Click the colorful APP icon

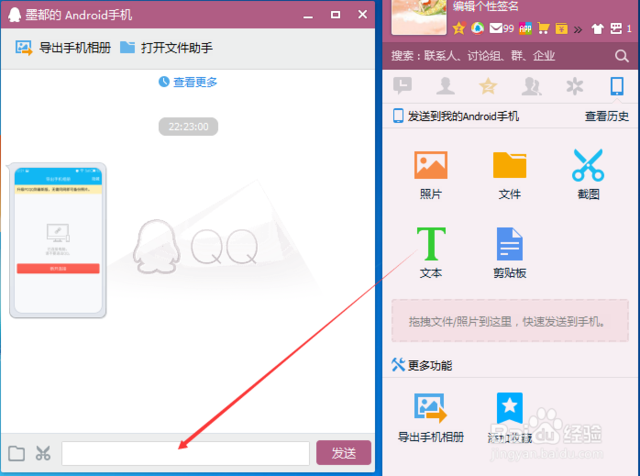coord(525,28)
